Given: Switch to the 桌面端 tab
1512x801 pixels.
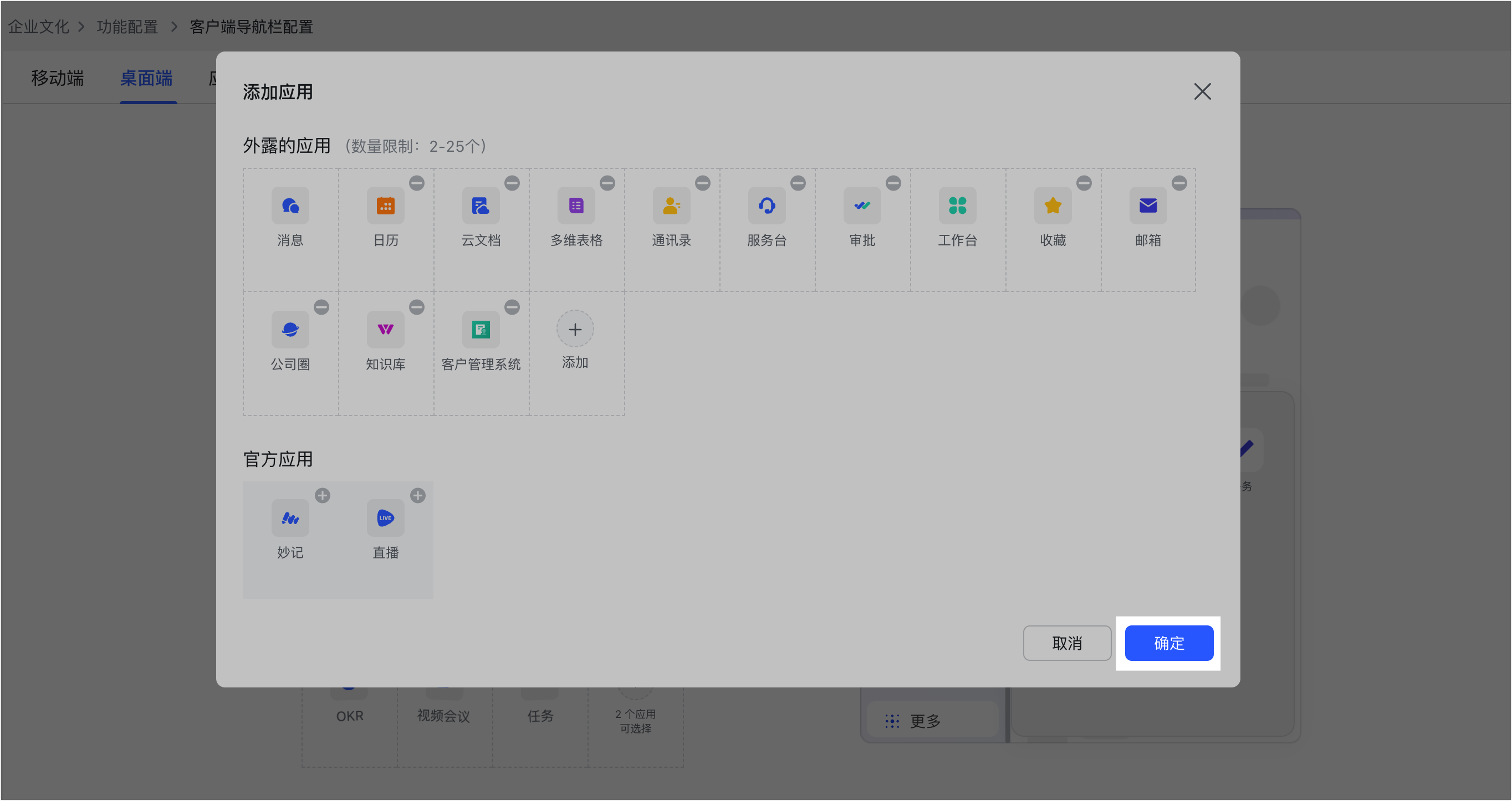Looking at the screenshot, I should click(x=147, y=78).
